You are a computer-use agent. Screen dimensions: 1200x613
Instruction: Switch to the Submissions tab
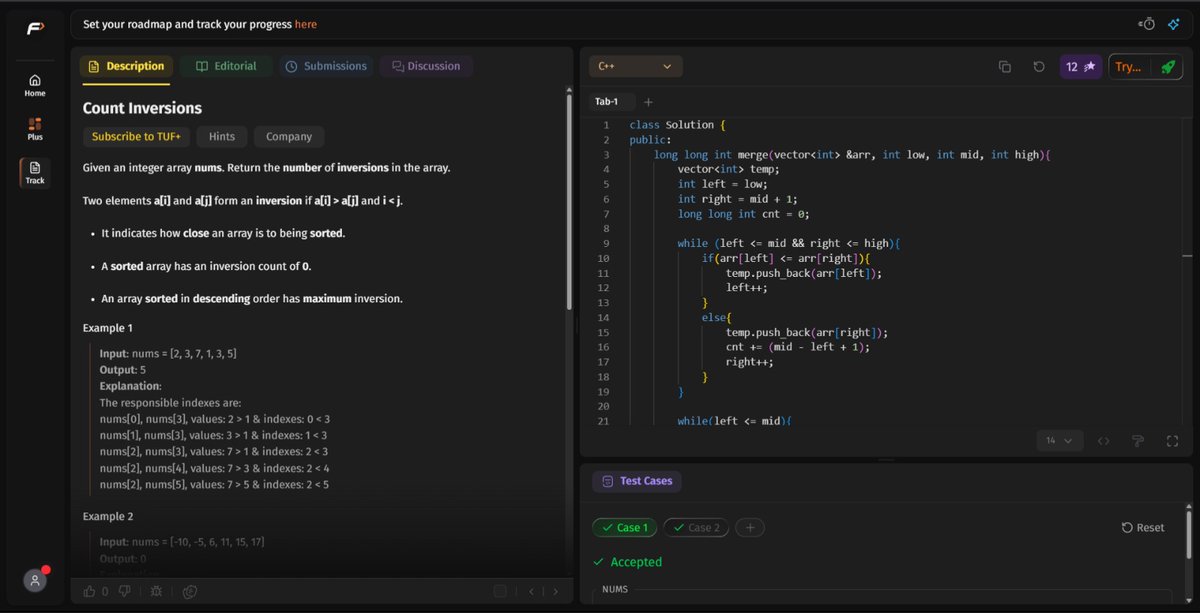tap(325, 66)
